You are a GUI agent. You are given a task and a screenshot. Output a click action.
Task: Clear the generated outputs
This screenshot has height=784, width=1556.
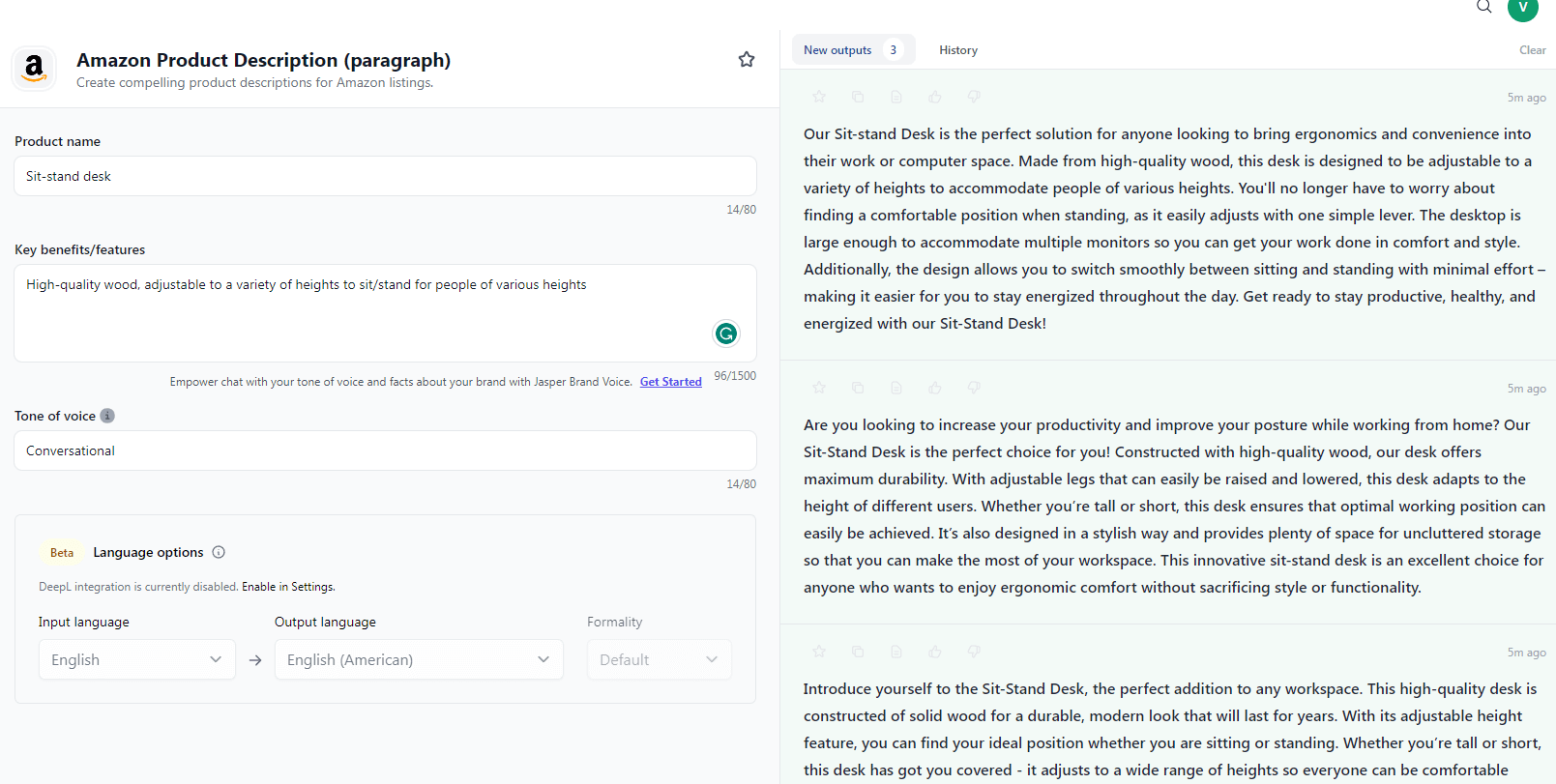click(x=1533, y=50)
